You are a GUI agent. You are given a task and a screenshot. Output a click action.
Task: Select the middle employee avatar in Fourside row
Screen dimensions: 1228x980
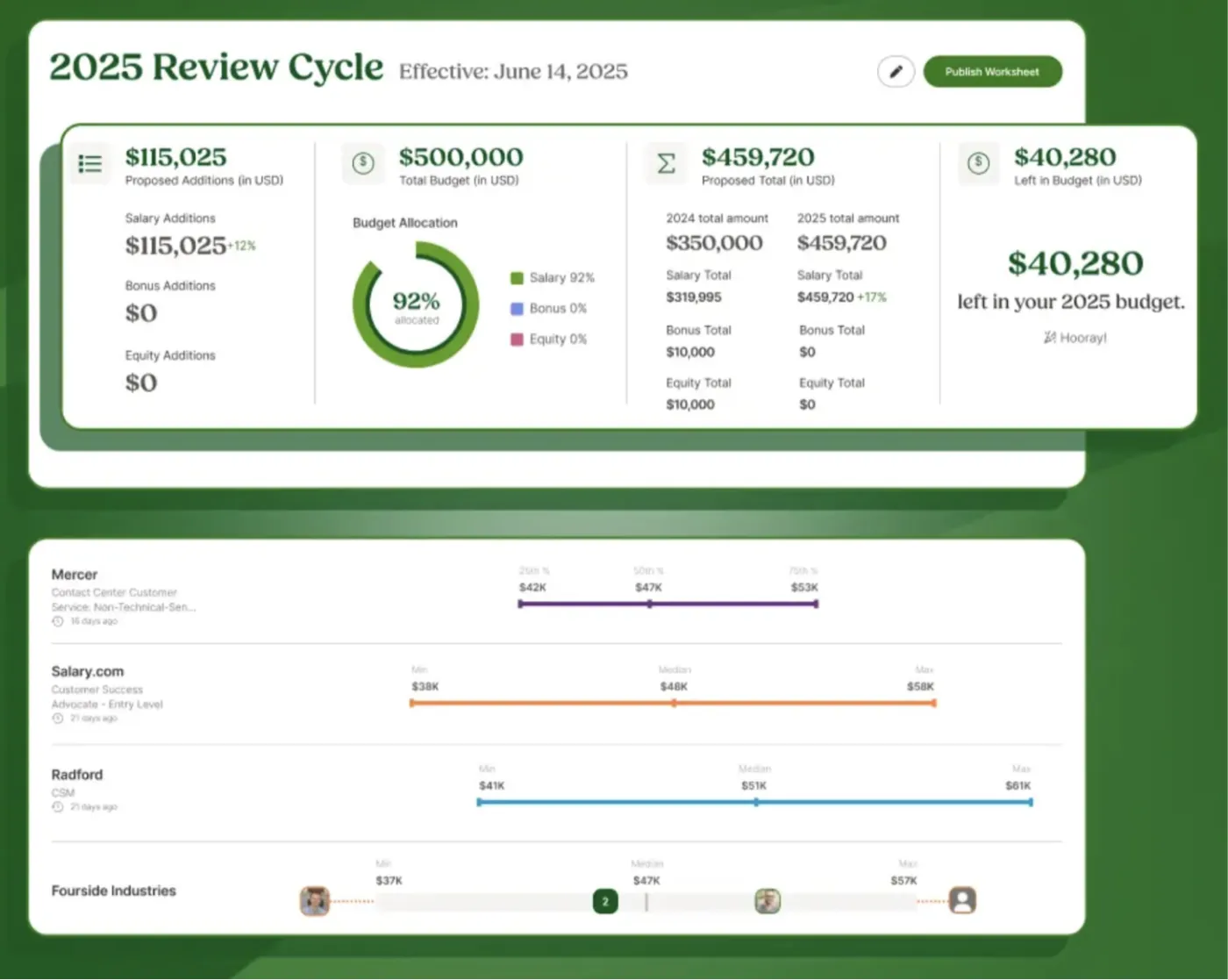coord(767,901)
